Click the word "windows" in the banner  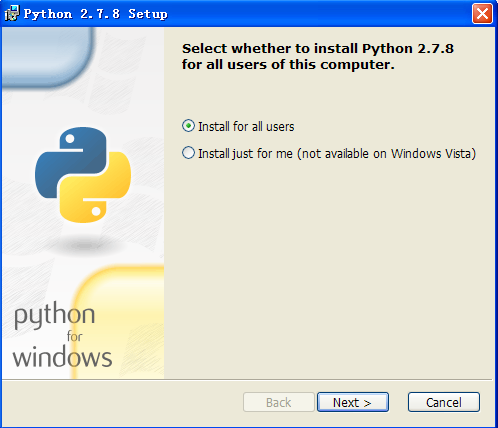(62, 357)
